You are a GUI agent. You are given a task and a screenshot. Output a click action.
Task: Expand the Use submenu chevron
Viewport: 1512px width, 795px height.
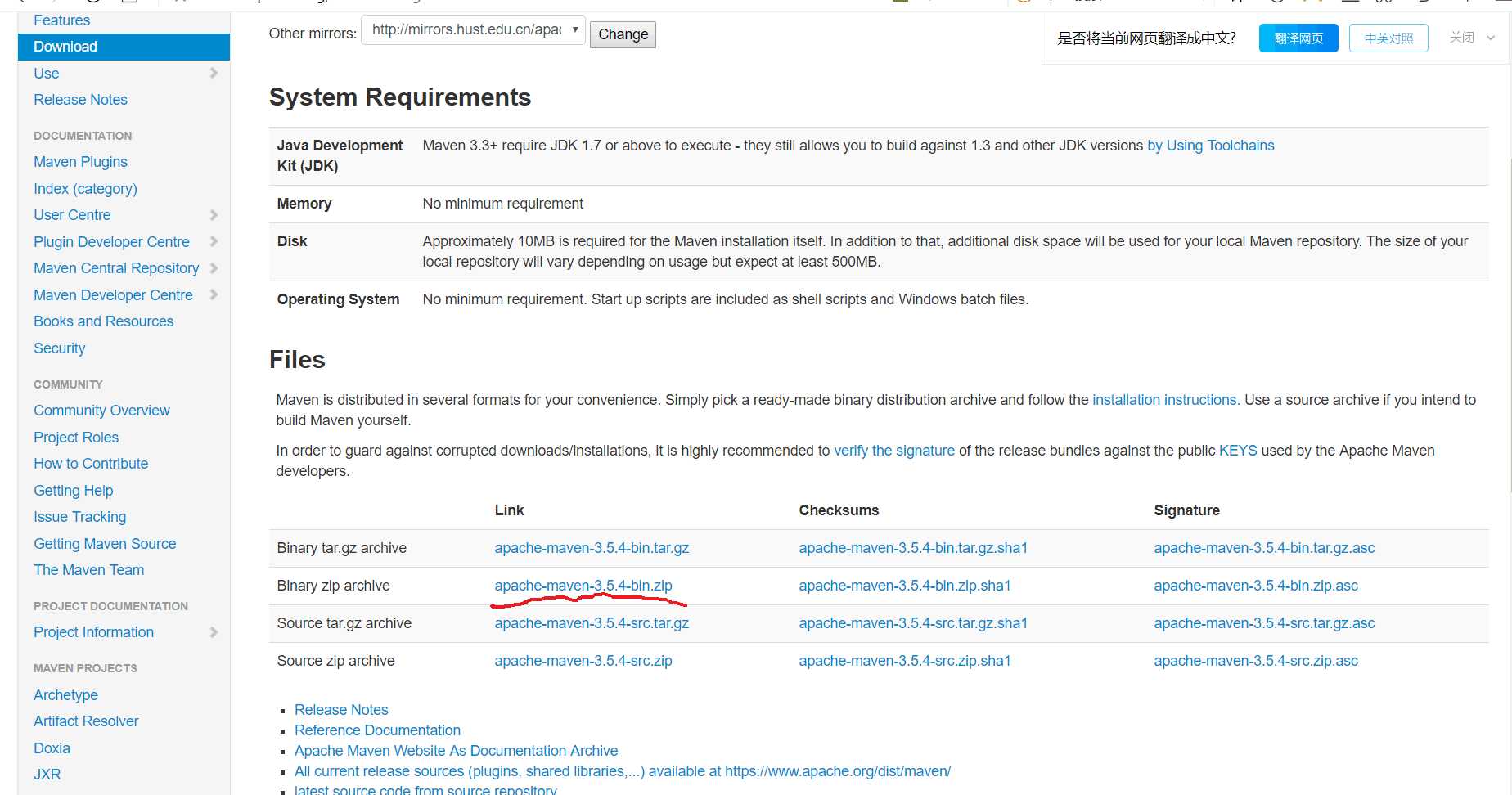214,73
